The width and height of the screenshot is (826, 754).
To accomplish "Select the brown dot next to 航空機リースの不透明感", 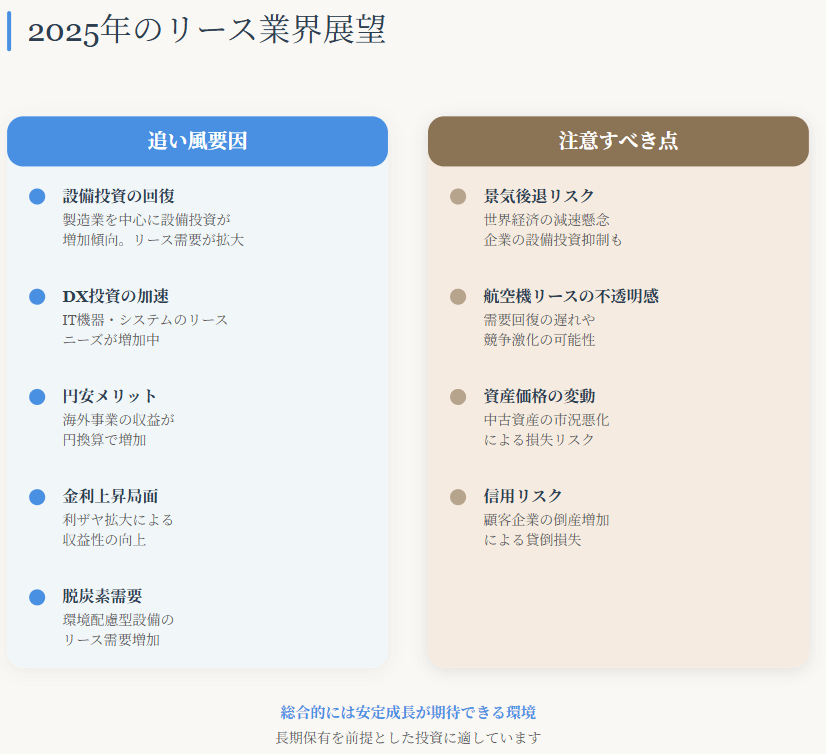I will 458,297.
